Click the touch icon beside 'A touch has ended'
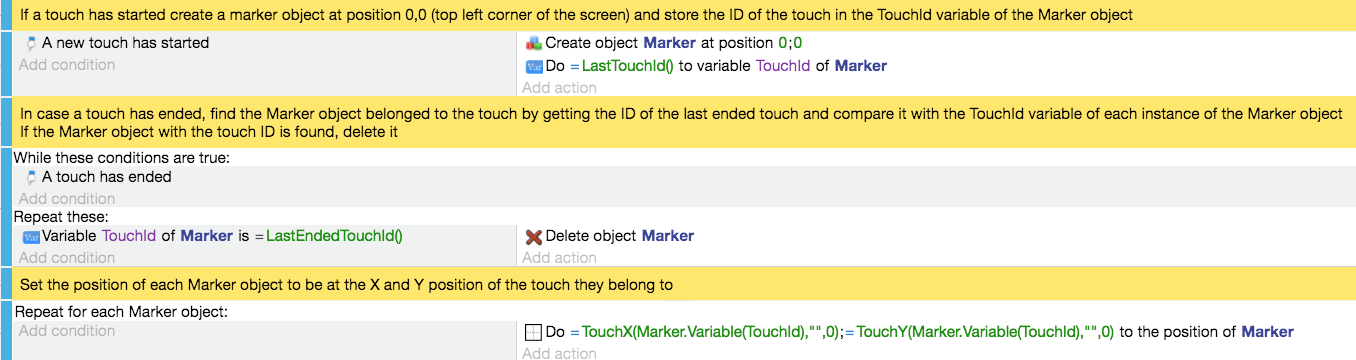This screenshot has width=1356, height=360. tap(31, 177)
